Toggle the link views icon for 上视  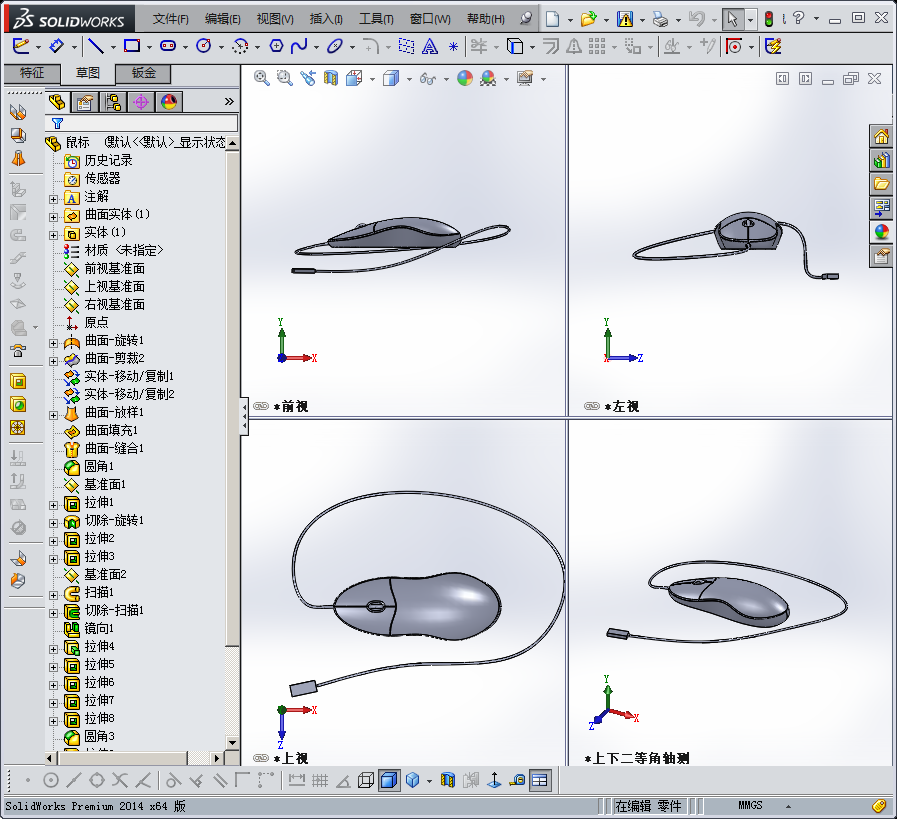click(261, 758)
